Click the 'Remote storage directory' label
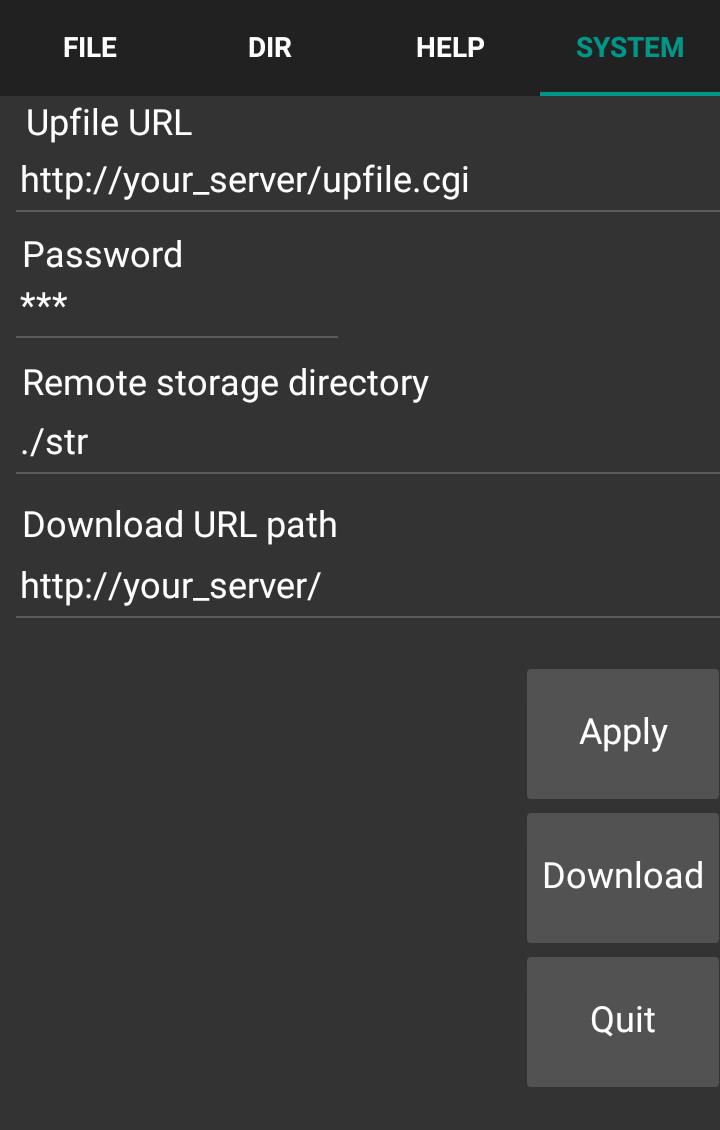 pos(226,384)
